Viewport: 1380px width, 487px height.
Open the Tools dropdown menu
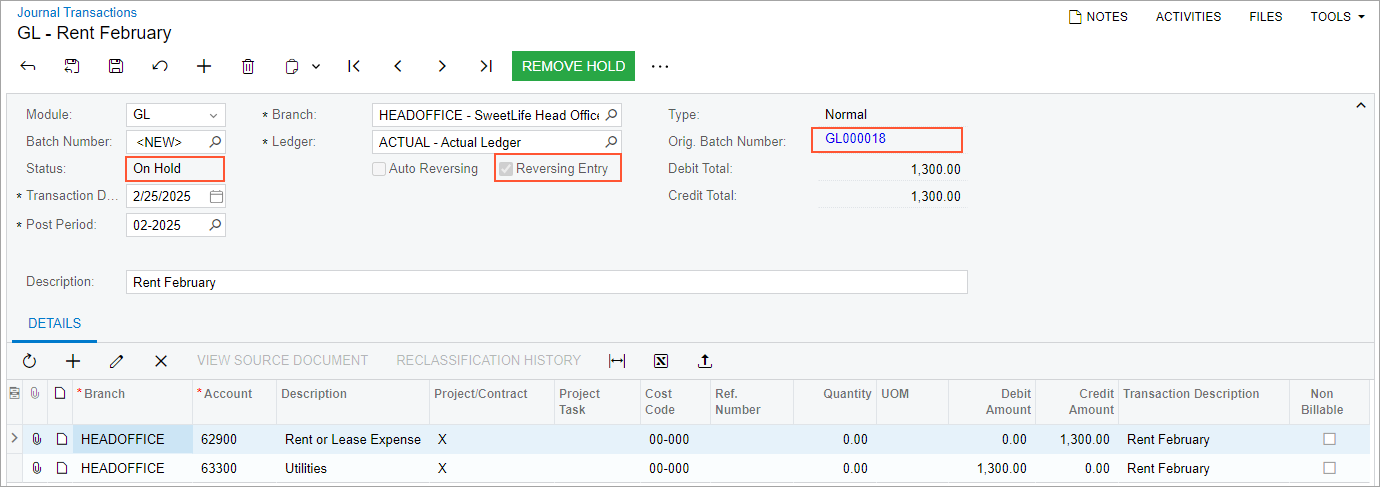coord(1338,17)
